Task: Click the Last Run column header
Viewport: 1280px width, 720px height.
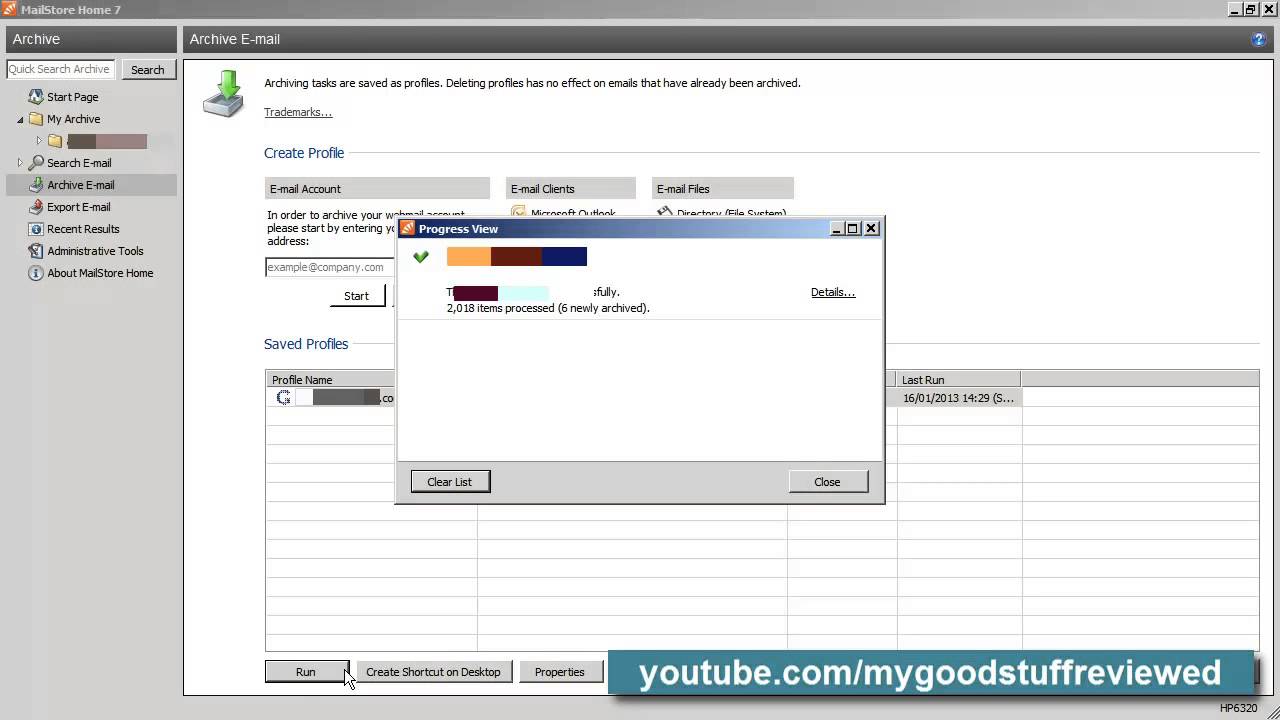Action: [x=958, y=380]
